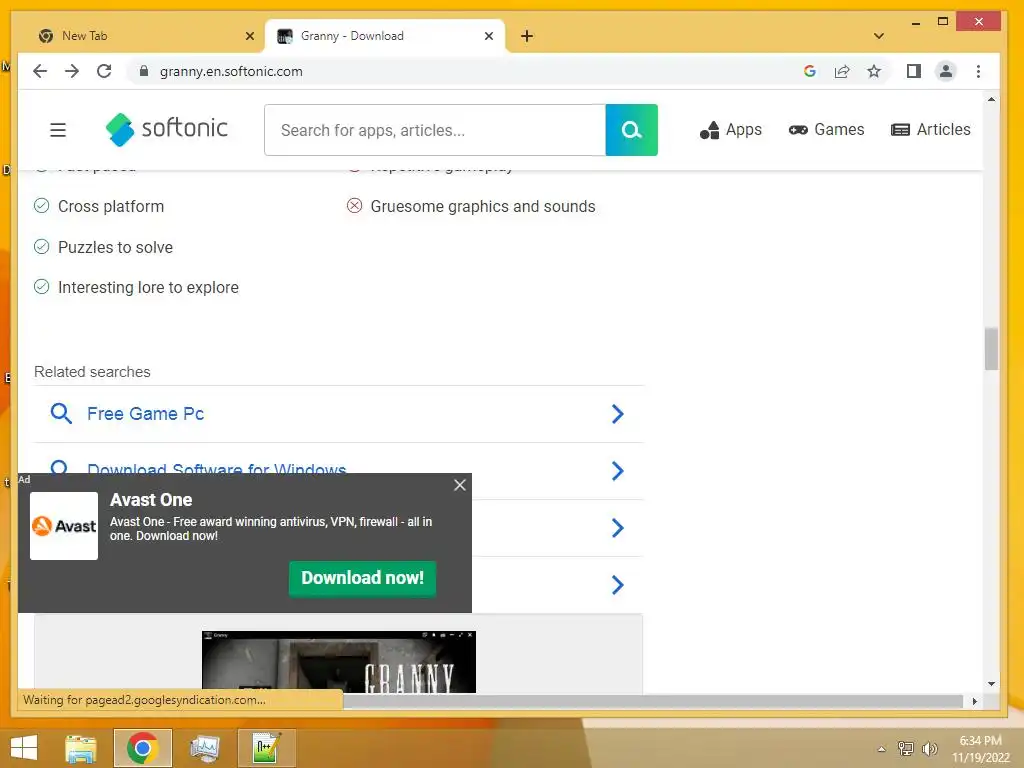View site info via lock icon
The width and height of the screenshot is (1024, 768).
(x=144, y=71)
